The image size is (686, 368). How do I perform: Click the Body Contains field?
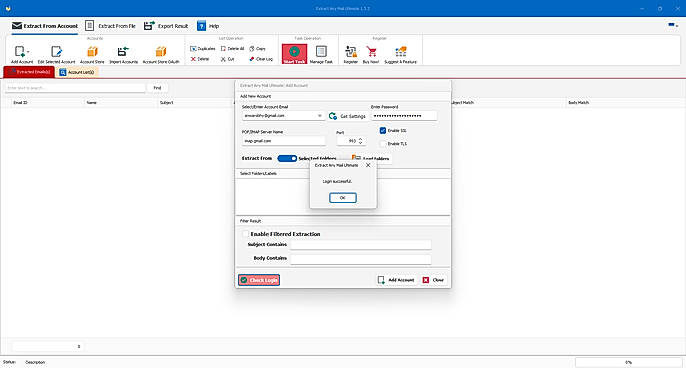(x=360, y=259)
